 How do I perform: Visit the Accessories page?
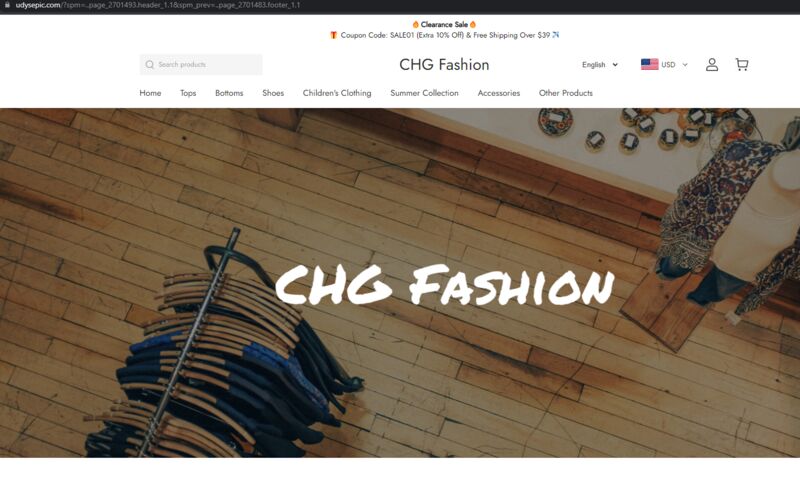click(x=499, y=93)
